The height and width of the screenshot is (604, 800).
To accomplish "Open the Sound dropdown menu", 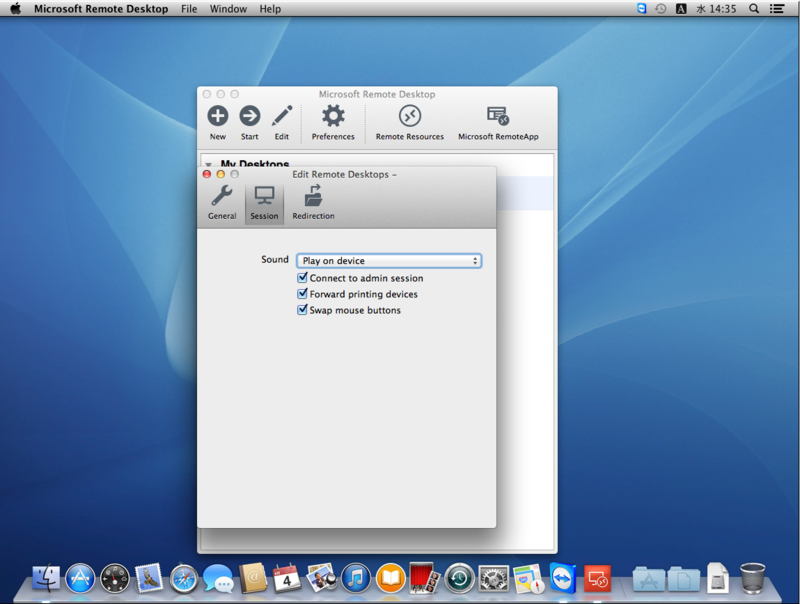I will [389, 261].
